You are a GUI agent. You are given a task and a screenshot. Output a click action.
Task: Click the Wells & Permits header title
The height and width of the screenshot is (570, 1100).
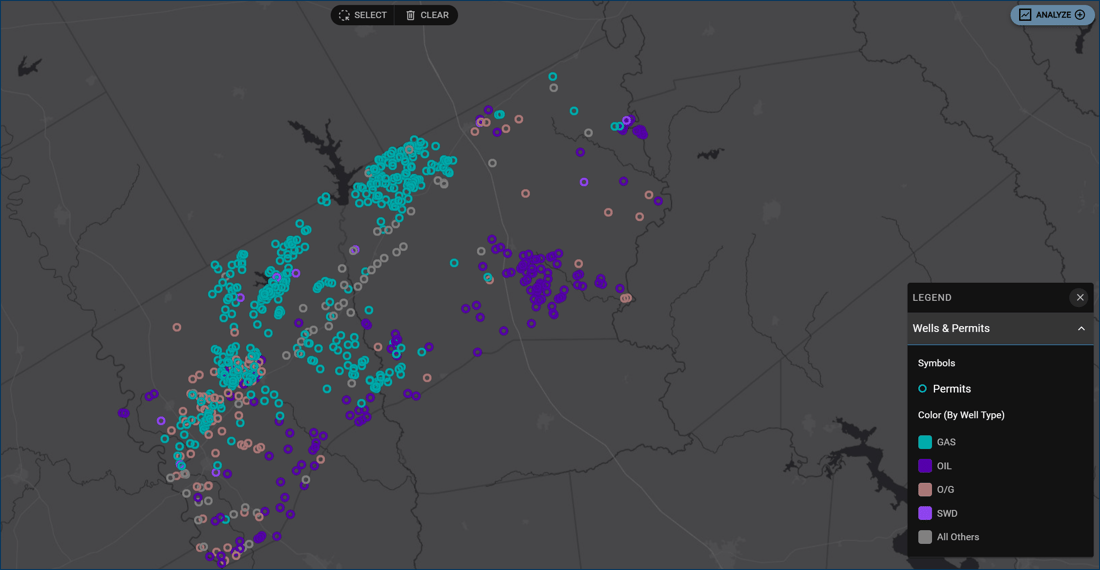(951, 328)
